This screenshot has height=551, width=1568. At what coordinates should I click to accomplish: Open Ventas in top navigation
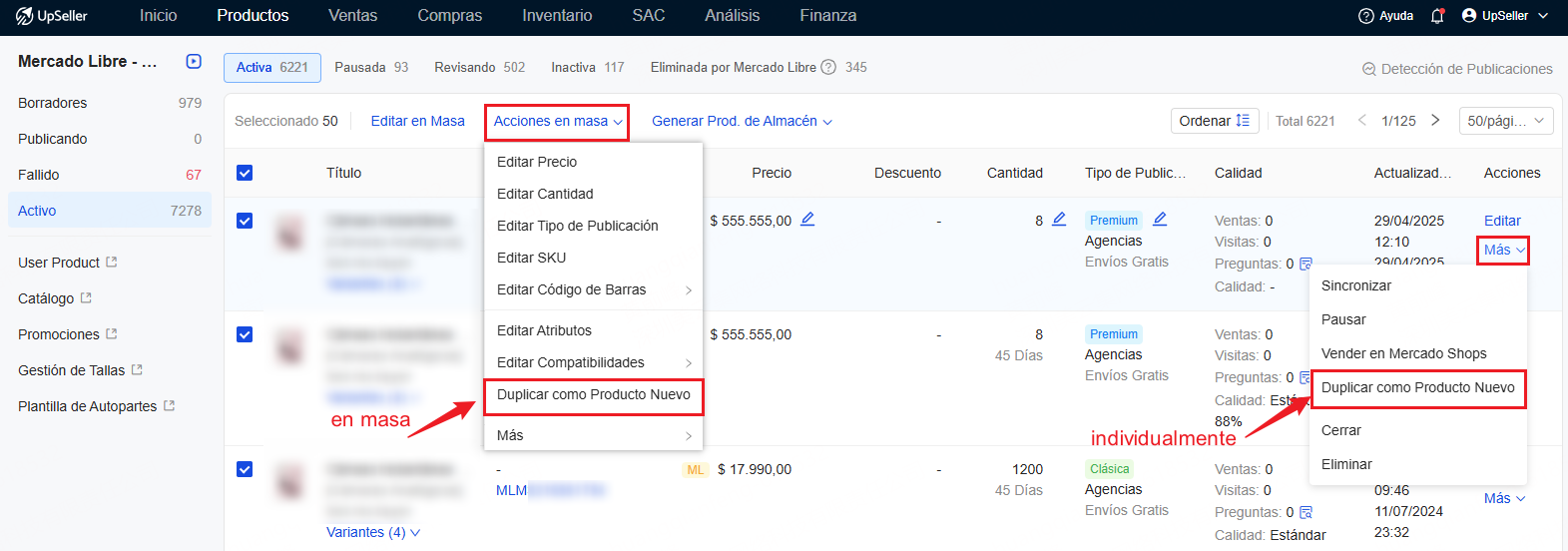(353, 16)
